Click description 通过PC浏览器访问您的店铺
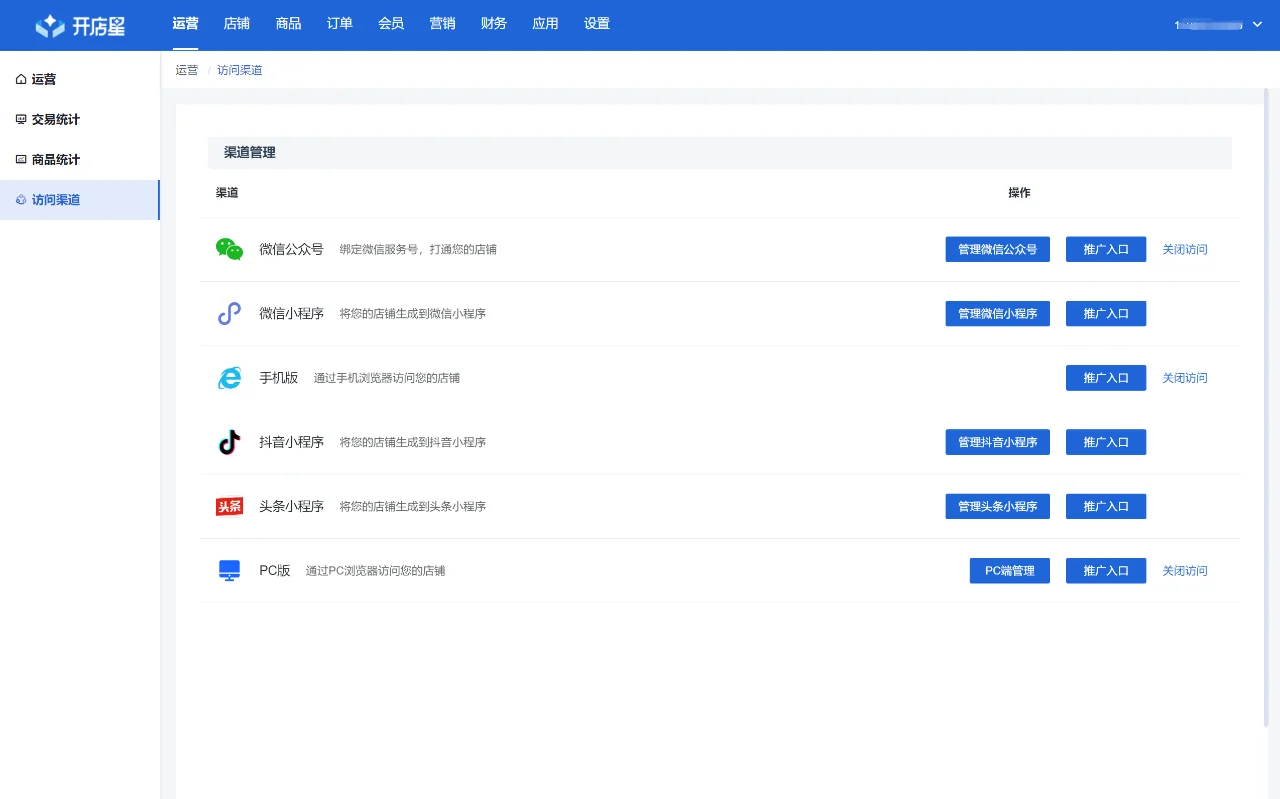The width and height of the screenshot is (1280, 799). [375, 571]
